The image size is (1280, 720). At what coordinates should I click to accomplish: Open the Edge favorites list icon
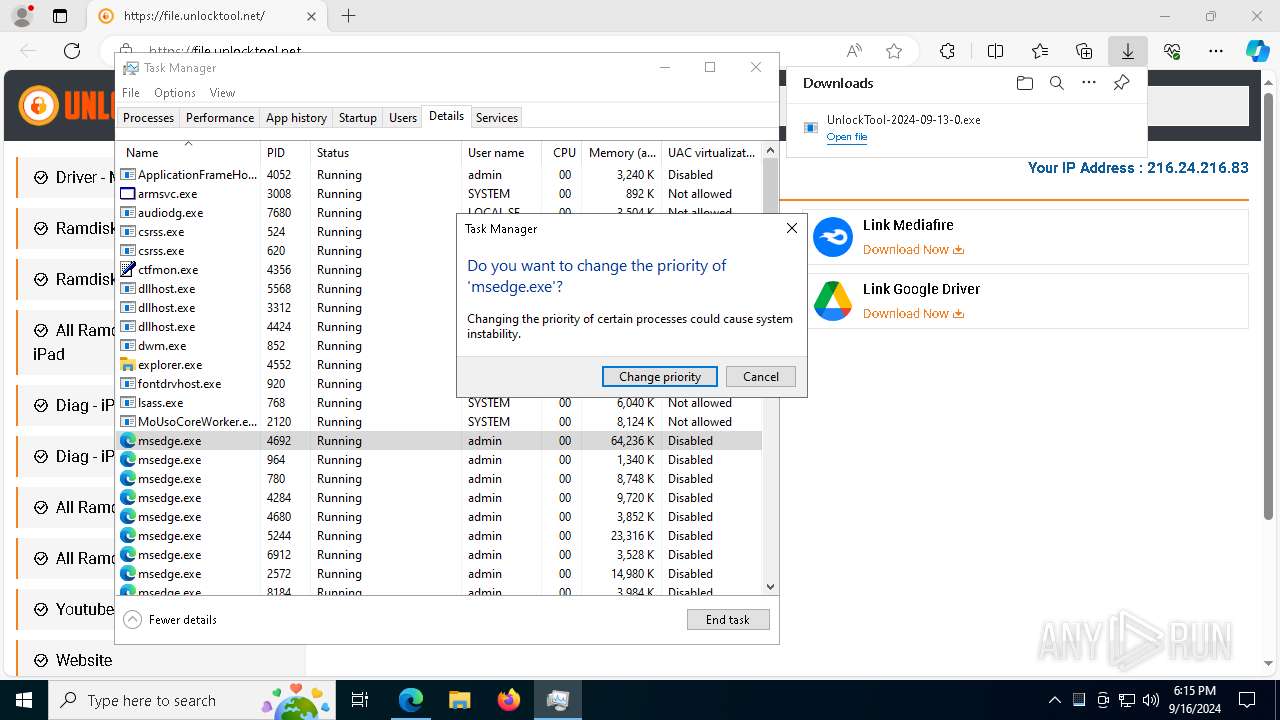click(x=1040, y=51)
